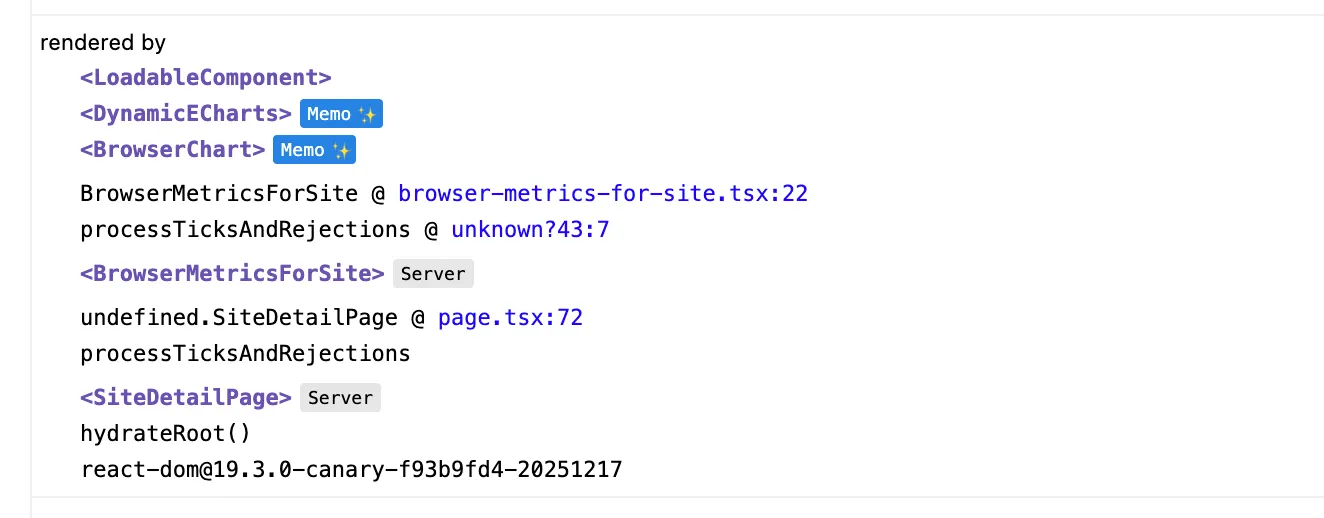The image size is (1324, 518).
Task: Click the Memo label next to DynamicECharts
Action: [329, 114]
